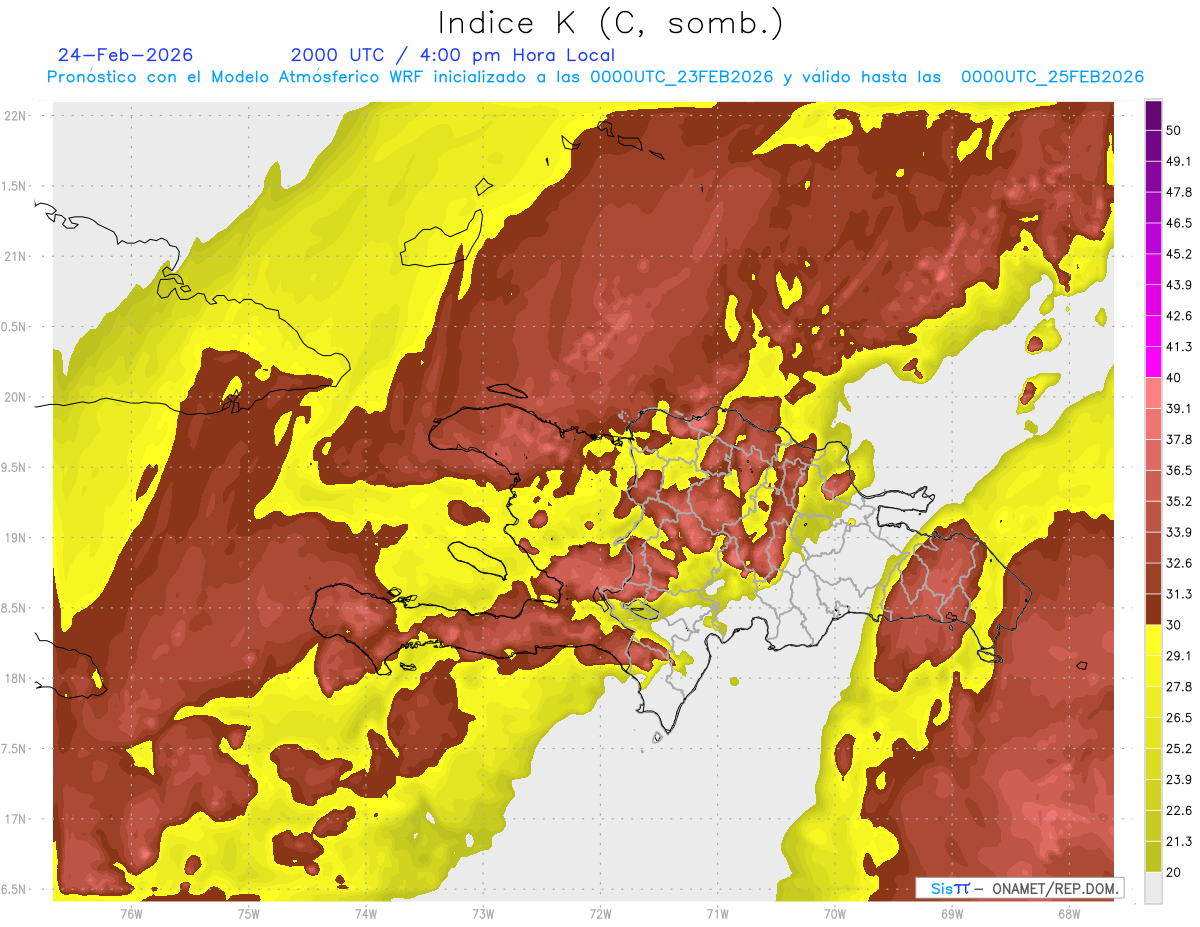This screenshot has height=927, width=1200.
Task: Click the "70W" longitude label
Action: tap(835, 914)
